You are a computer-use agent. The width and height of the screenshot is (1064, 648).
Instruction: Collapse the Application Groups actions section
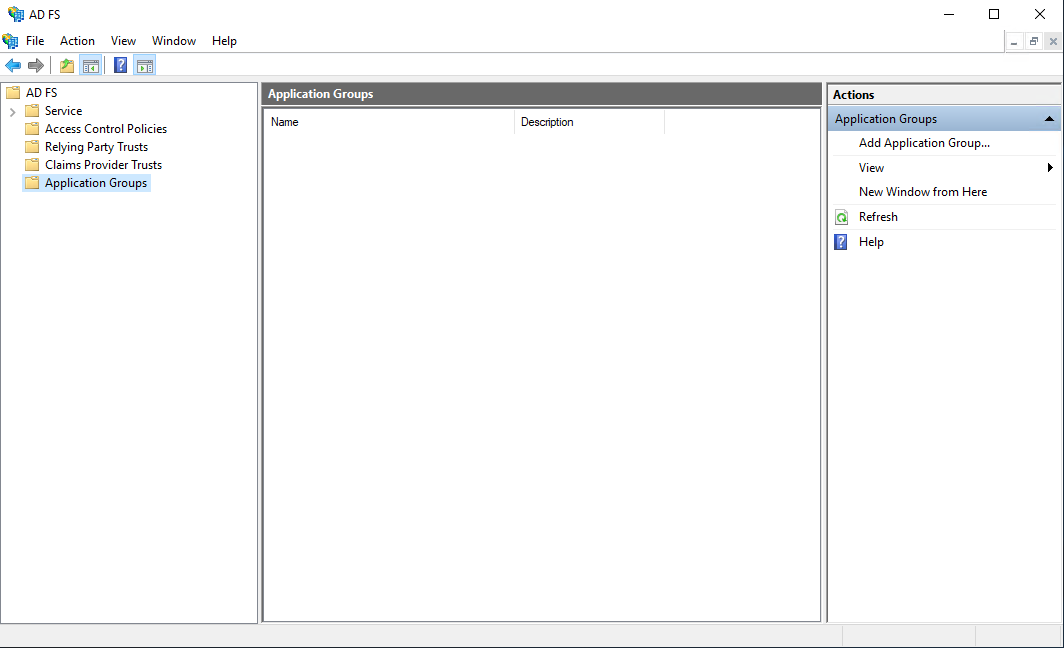click(x=1051, y=118)
